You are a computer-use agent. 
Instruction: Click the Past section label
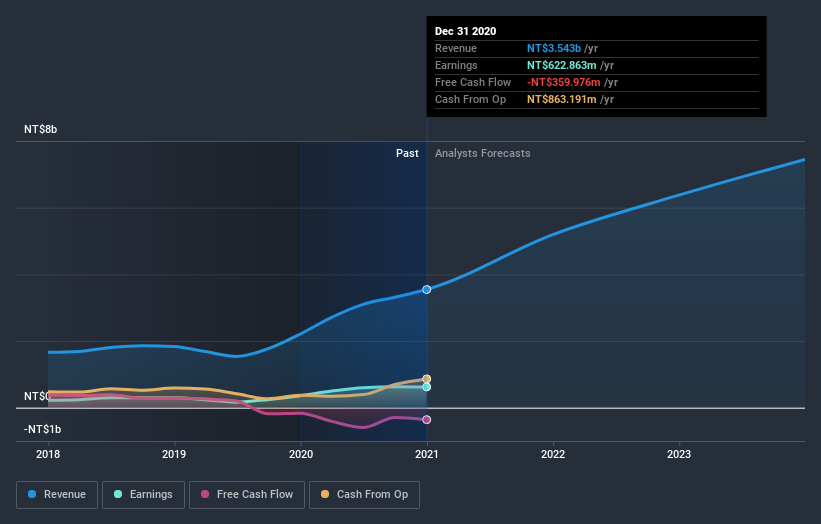pos(407,153)
